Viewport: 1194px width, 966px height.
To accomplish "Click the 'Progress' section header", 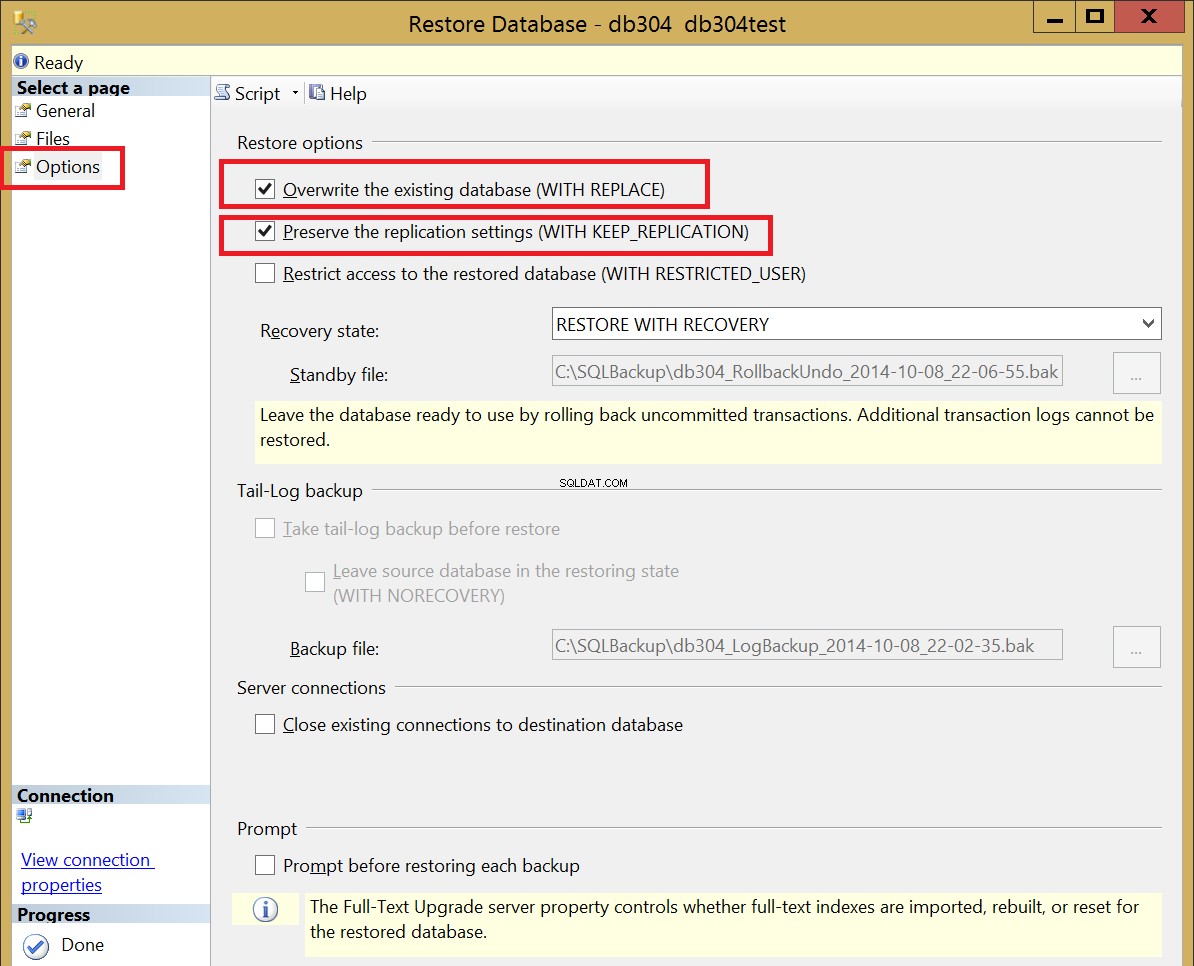I will 53,914.
